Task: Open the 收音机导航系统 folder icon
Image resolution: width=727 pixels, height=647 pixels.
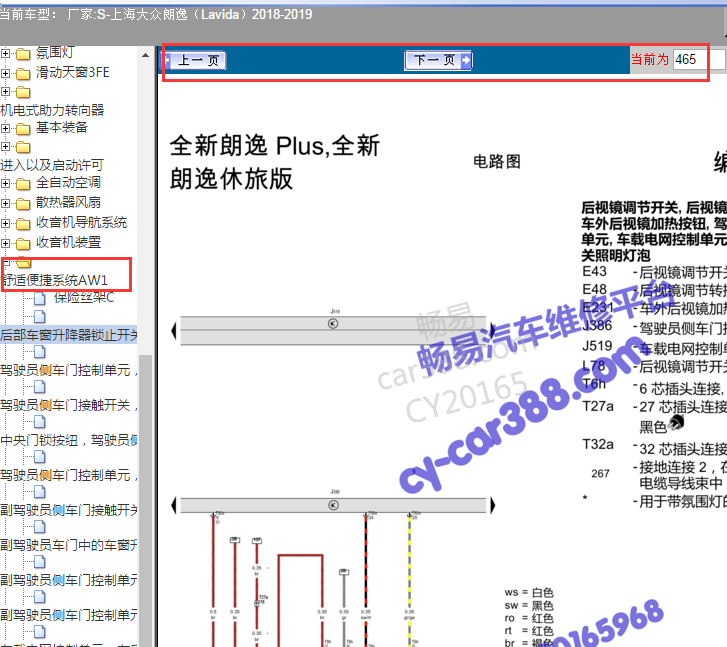Action: point(23,224)
